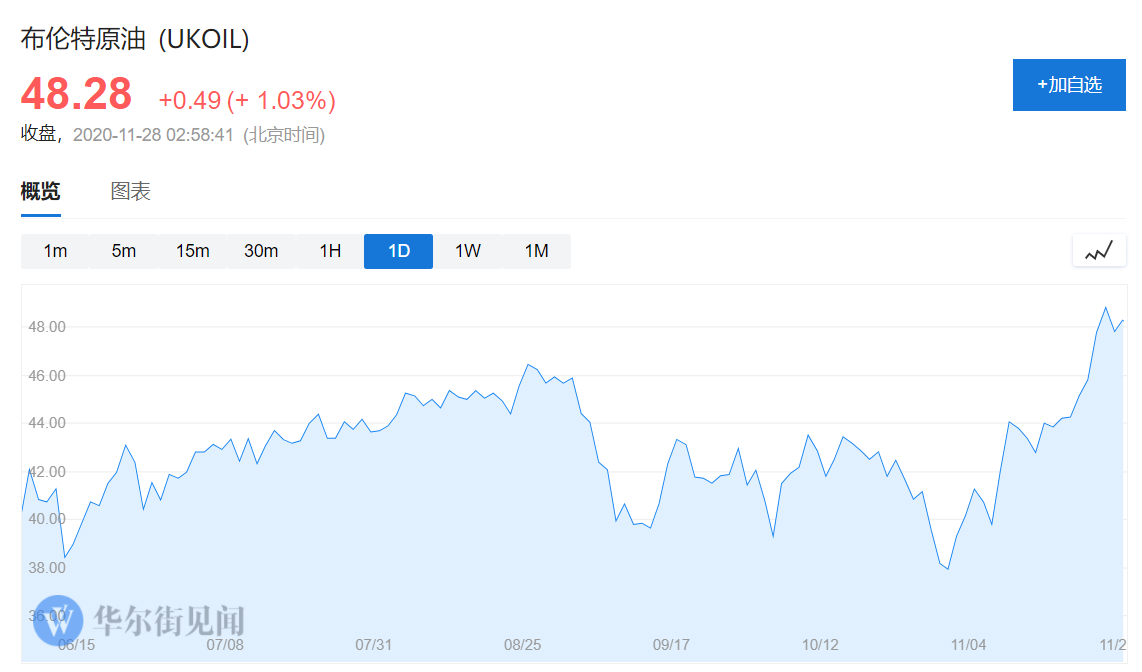Viewport: 1142px width, 672px height.
Task: Click the line chart type icon
Action: coord(1099,251)
